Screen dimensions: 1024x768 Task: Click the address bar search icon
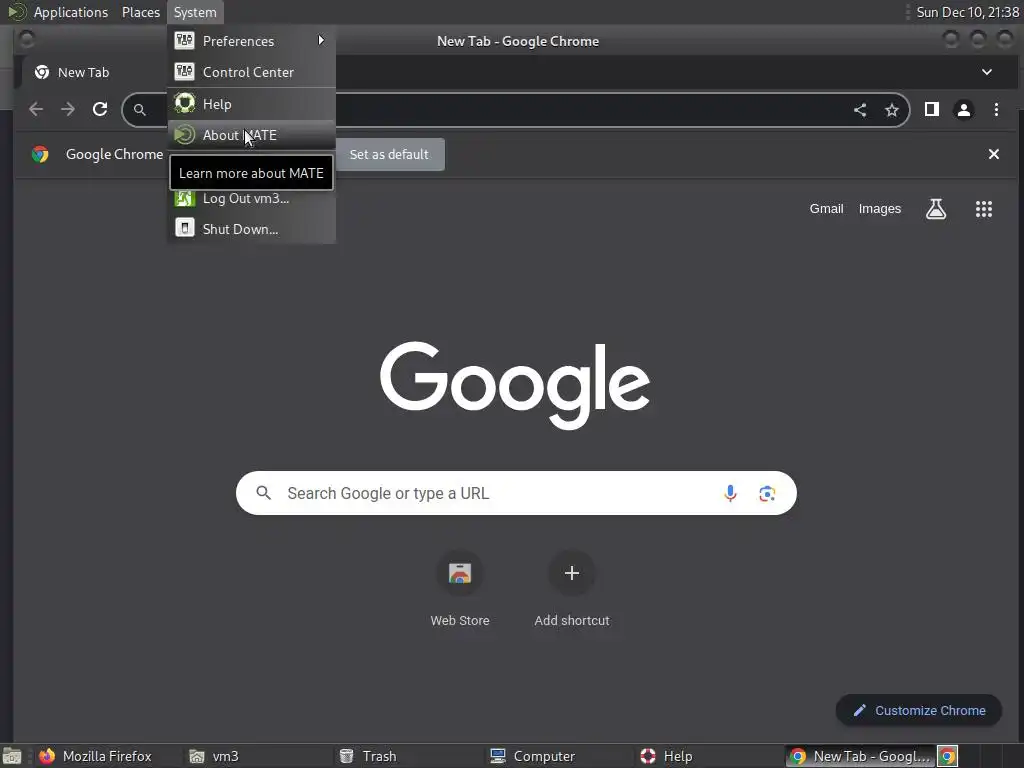[x=140, y=110]
